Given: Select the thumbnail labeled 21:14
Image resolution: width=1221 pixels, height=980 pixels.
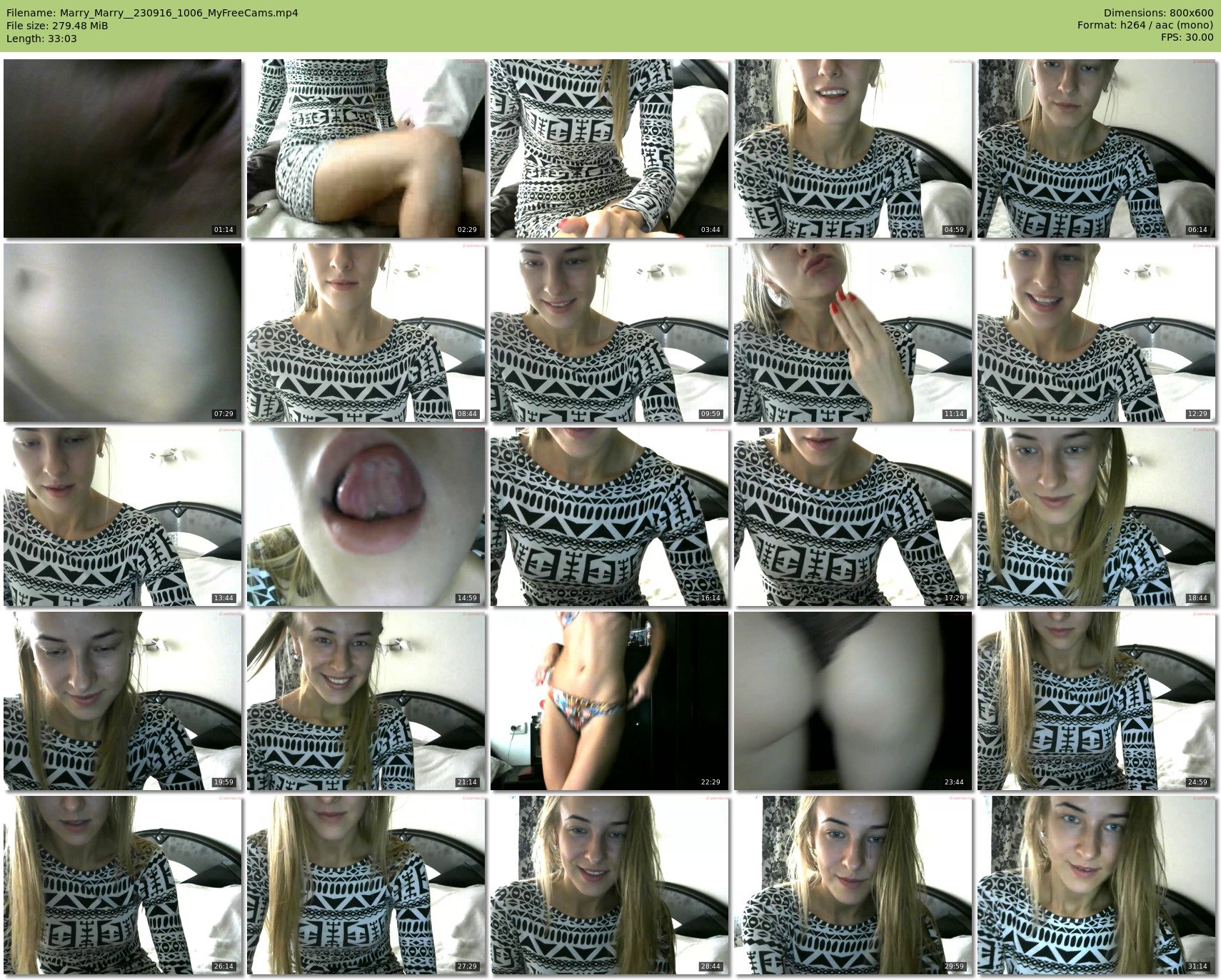Looking at the screenshot, I should point(366,701).
